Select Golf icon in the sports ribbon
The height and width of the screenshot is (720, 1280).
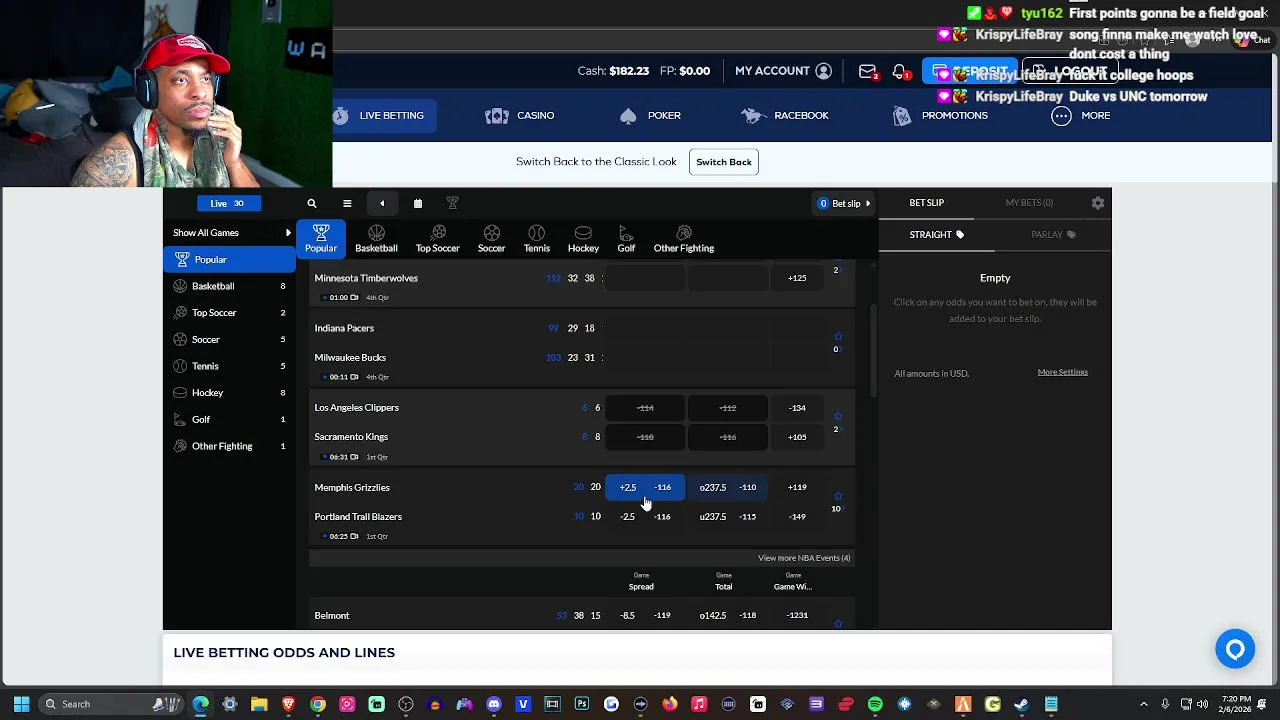tap(626, 239)
